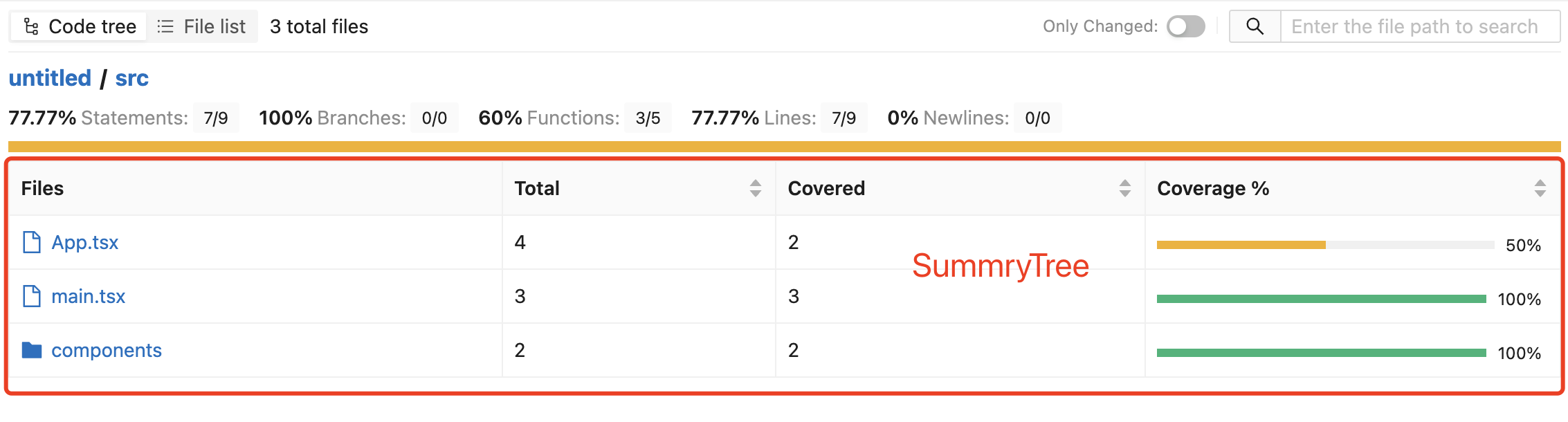Open the App.tsx file link
Screen dimensions: 1568x422
85,243
